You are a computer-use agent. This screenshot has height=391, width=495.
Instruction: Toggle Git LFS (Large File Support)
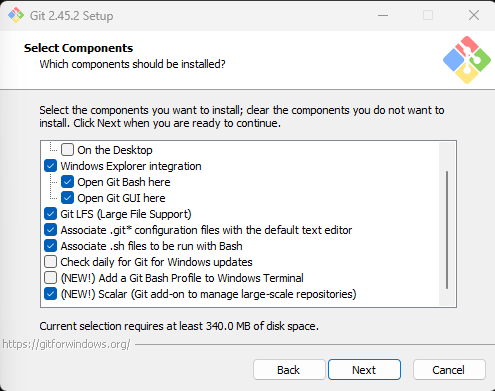(50, 214)
